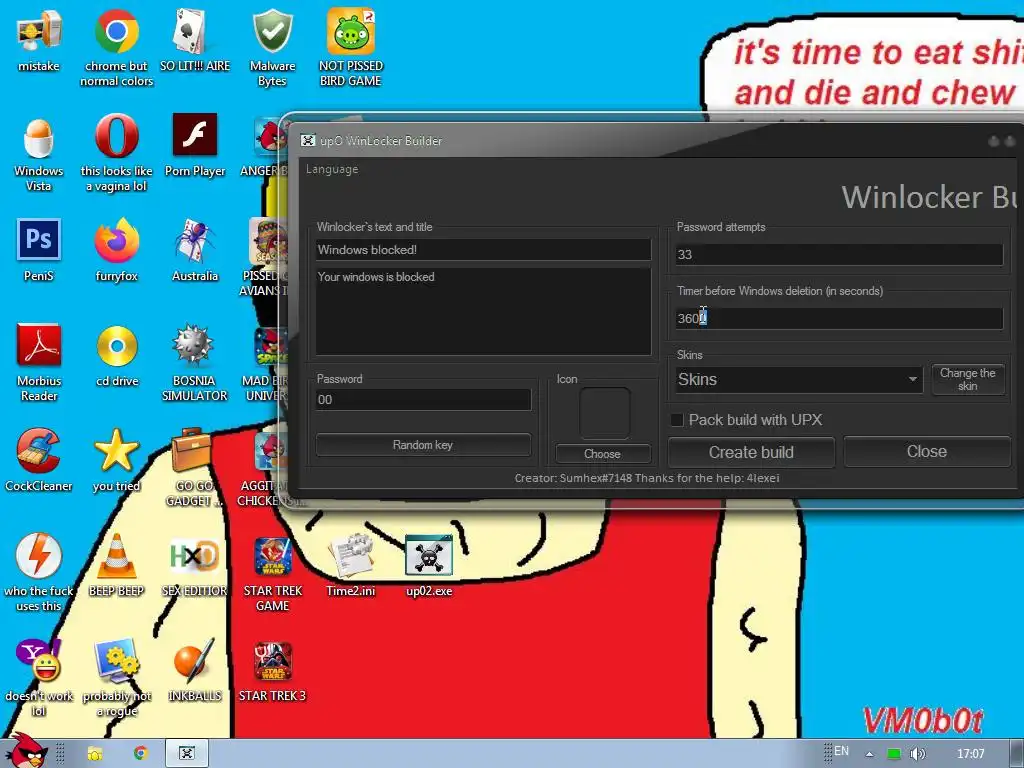Viewport: 1024px width, 768px height.
Task: Click the Chrome icon in taskbar
Action: click(140, 754)
